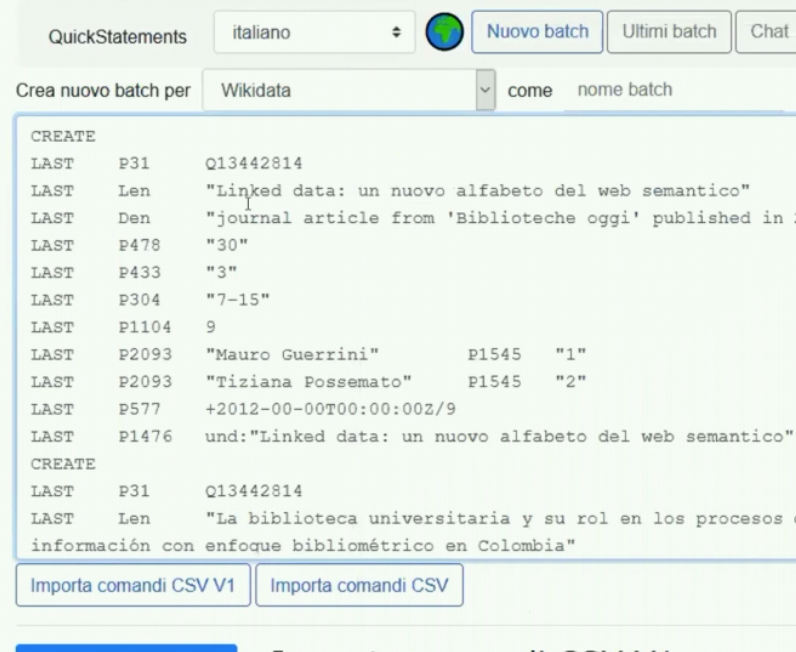This screenshot has height=652, width=796.
Task: Click the P478 "30" line
Action: pos(140,246)
